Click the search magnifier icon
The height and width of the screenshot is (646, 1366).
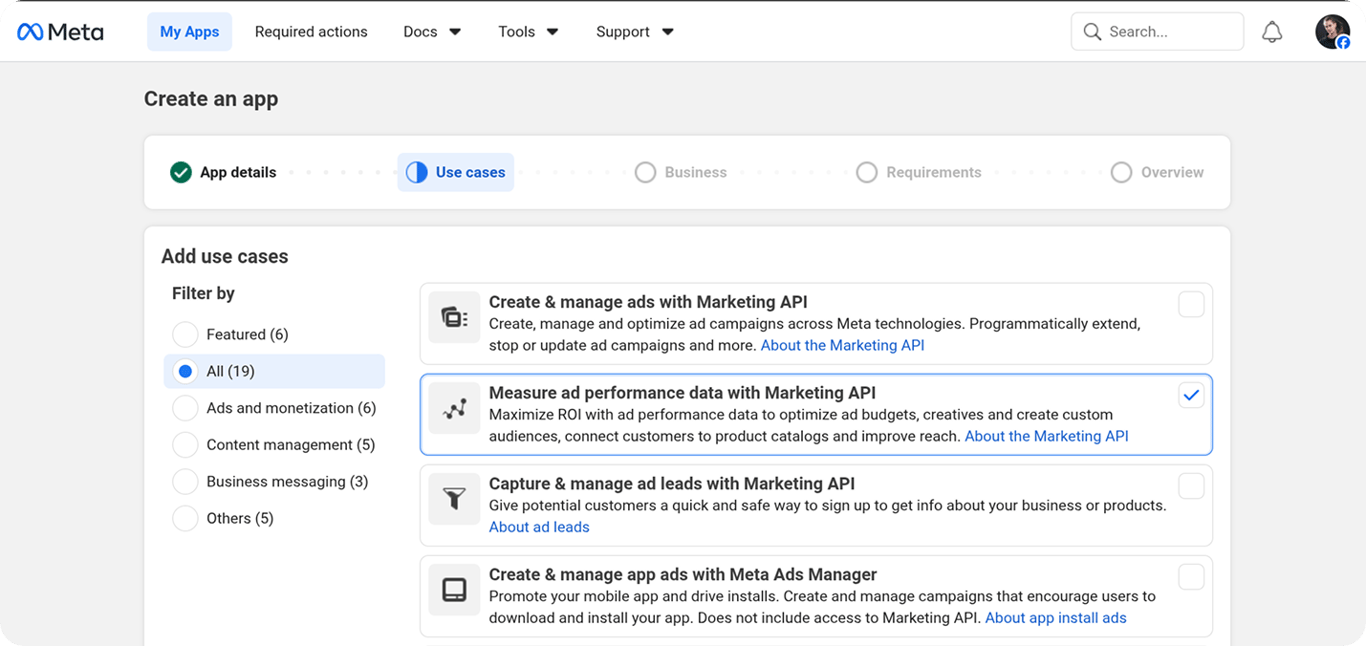click(1093, 32)
